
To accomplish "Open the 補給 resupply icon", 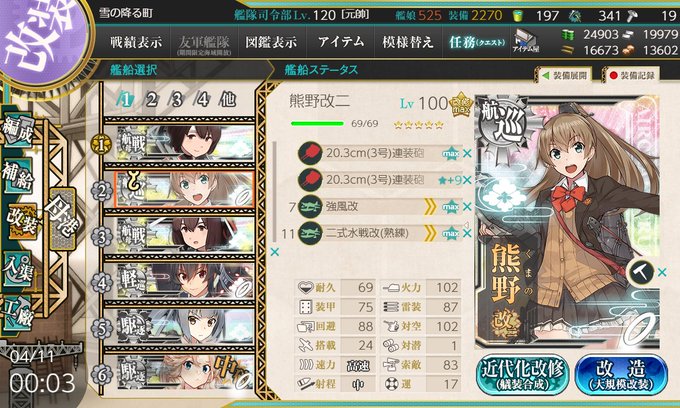I will click(17, 176).
